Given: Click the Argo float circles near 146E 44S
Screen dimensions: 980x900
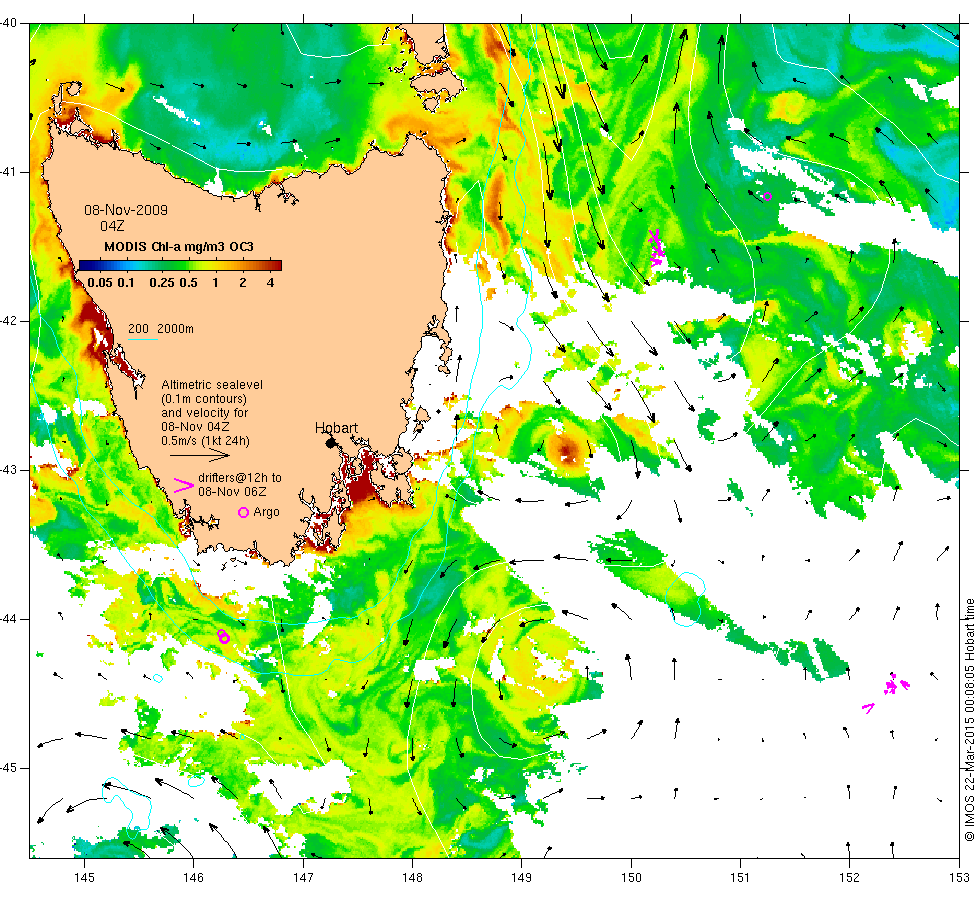Looking at the screenshot, I should [x=224, y=637].
